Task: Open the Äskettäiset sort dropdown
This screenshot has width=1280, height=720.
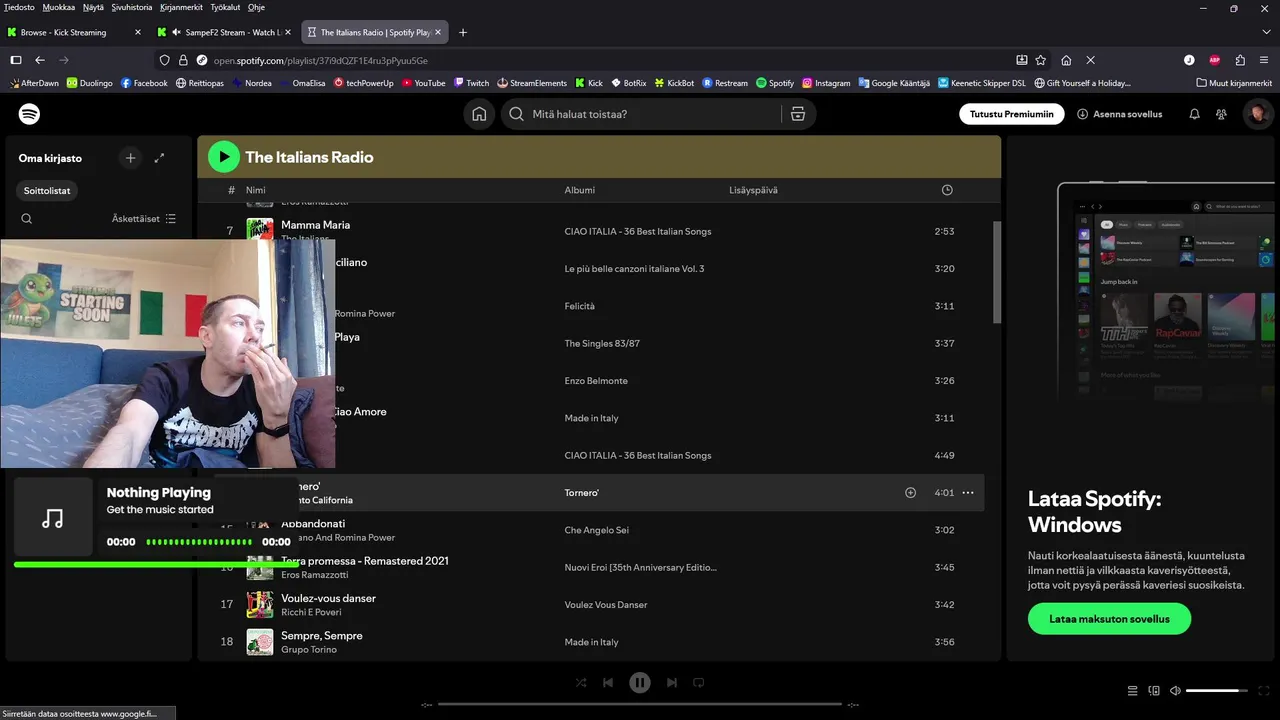Action: [x=144, y=219]
